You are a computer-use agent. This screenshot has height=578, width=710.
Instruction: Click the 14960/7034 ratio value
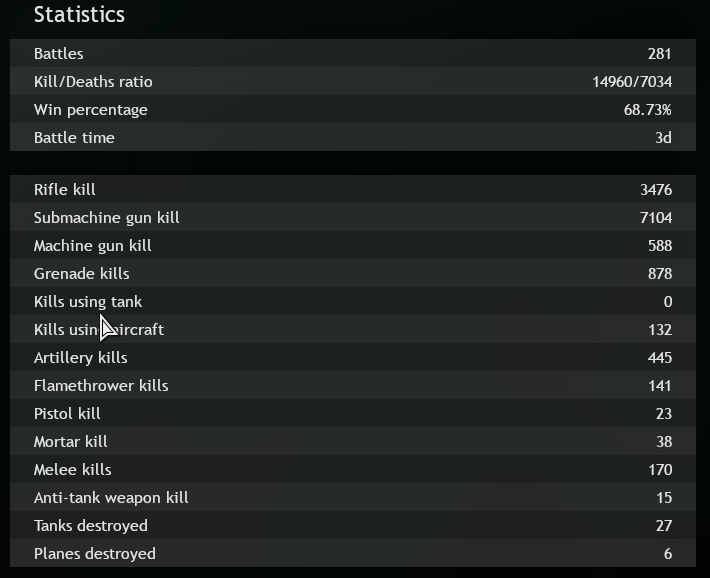coord(631,82)
